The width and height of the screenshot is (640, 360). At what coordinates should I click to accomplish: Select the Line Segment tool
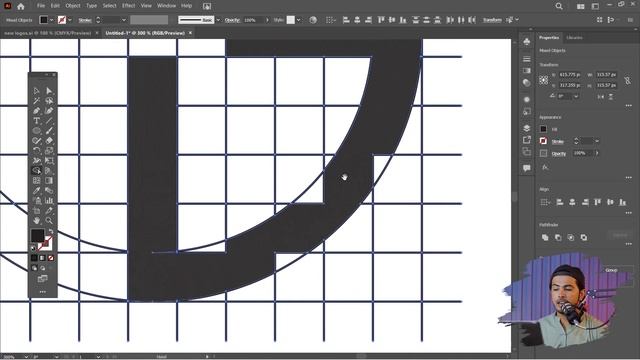[x=49, y=121]
